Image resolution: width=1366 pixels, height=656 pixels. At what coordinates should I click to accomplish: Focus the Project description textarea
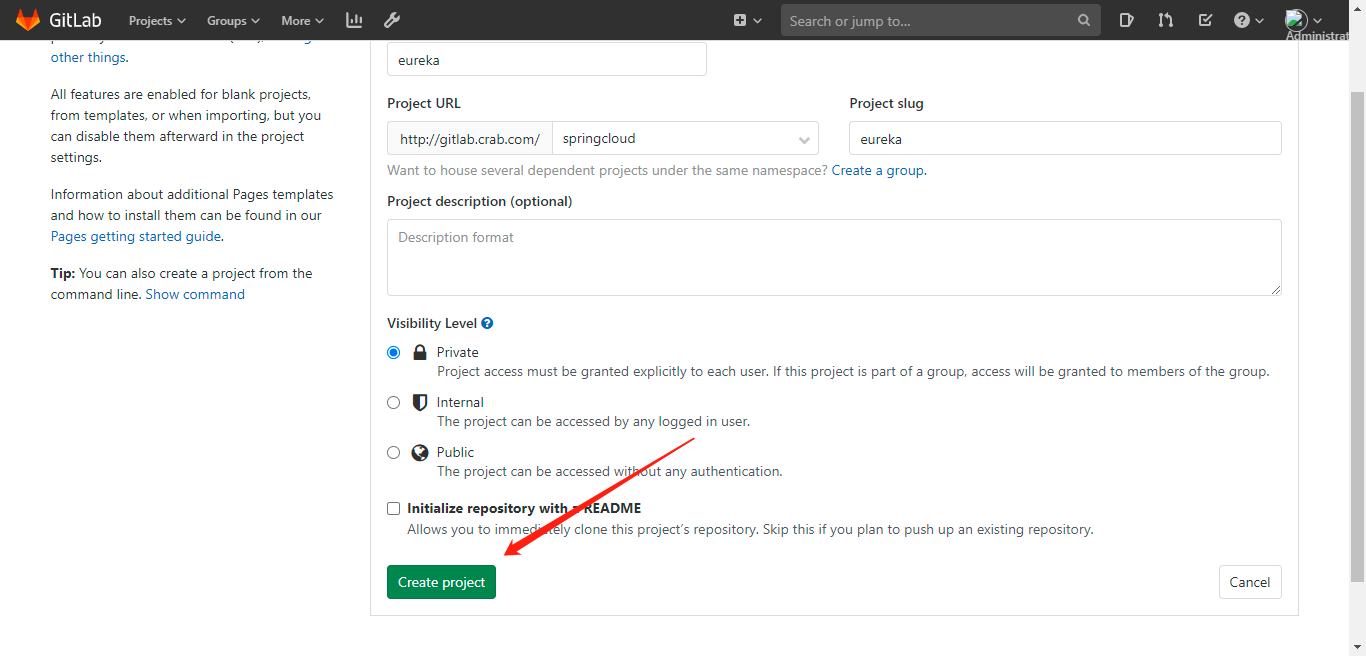(834, 257)
